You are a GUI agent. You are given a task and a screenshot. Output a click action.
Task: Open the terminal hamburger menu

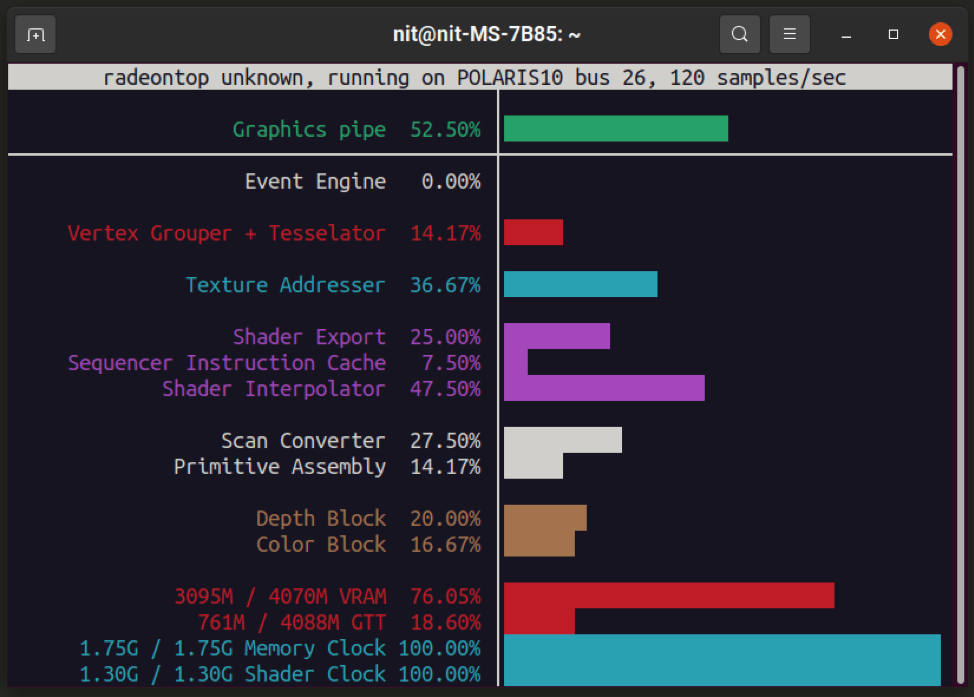[789, 33]
